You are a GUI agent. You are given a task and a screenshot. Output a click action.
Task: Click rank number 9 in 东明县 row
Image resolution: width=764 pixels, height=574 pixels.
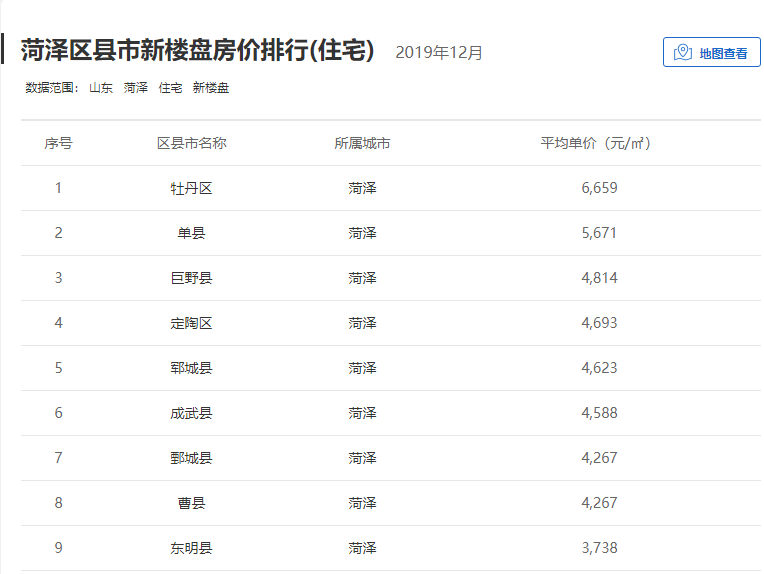pyautogui.click(x=58, y=548)
